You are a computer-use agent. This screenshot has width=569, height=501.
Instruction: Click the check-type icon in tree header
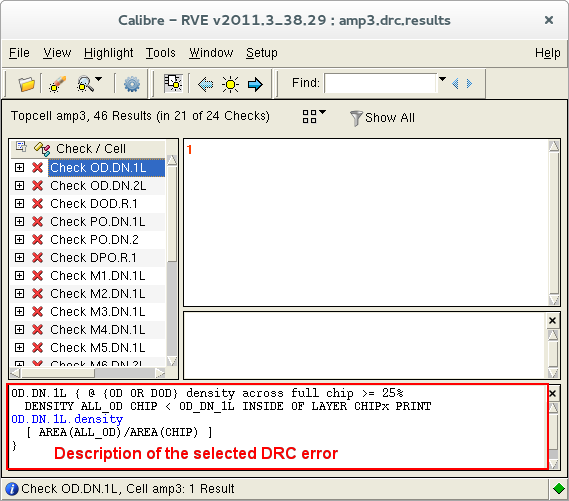[x=42, y=148]
